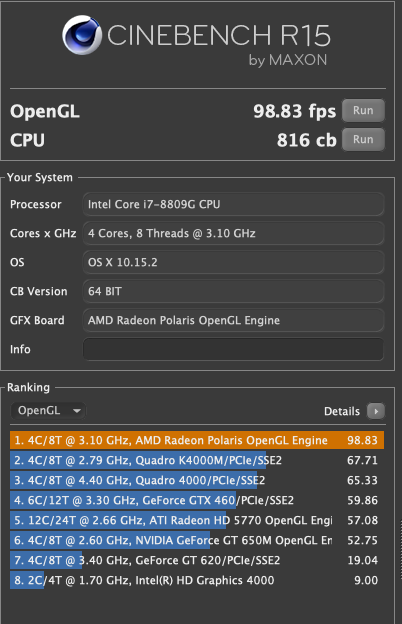Open the OpenGL ranking type dropdown
402x624 pixels.
click(x=48, y=410)
